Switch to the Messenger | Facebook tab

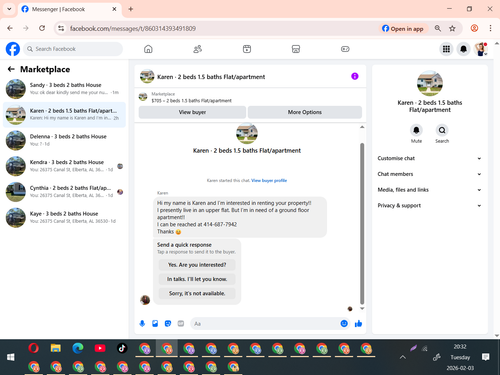click(69, 9)
